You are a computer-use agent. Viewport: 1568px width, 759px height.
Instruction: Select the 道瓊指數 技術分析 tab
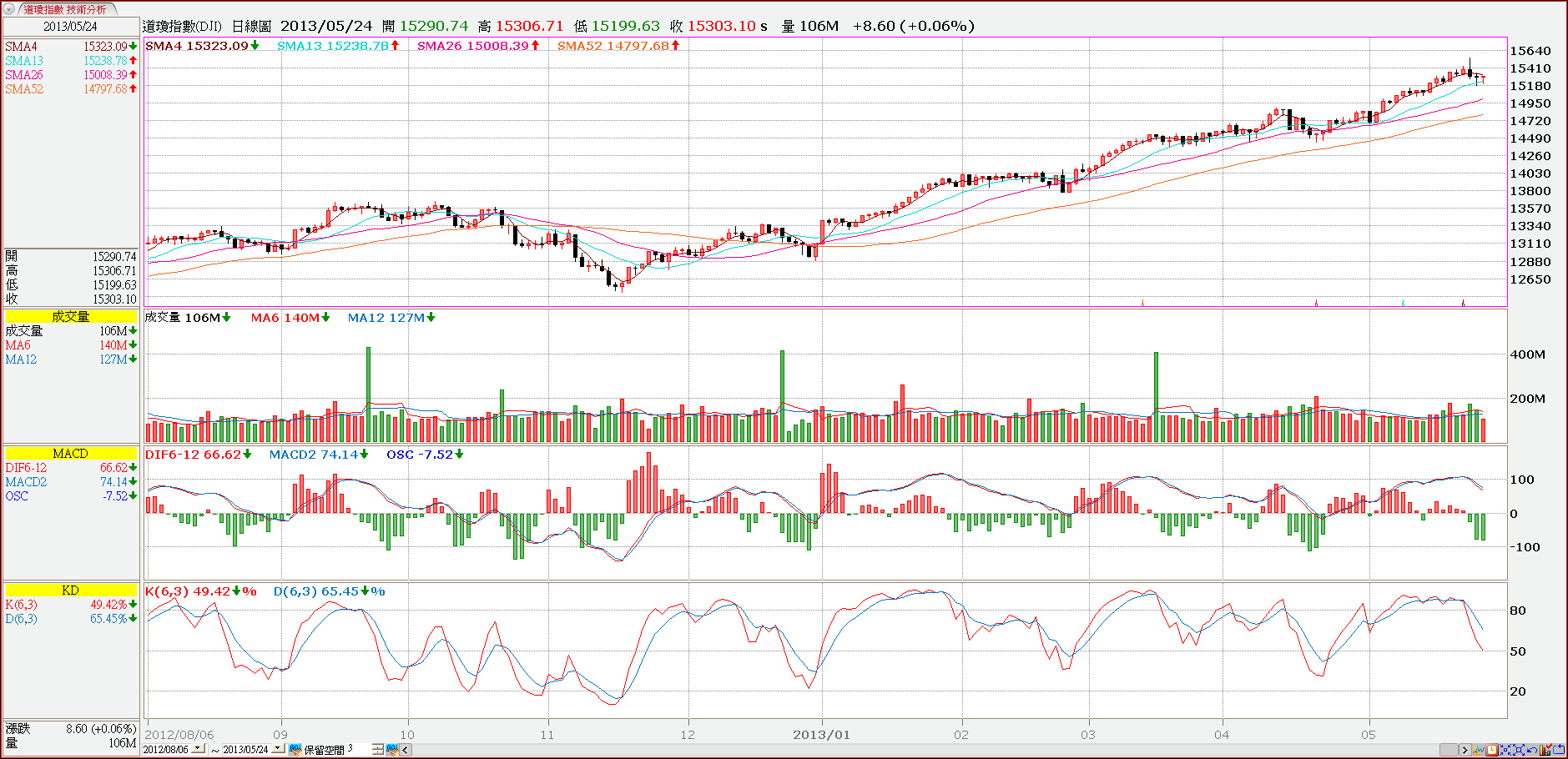pos(65,9)
